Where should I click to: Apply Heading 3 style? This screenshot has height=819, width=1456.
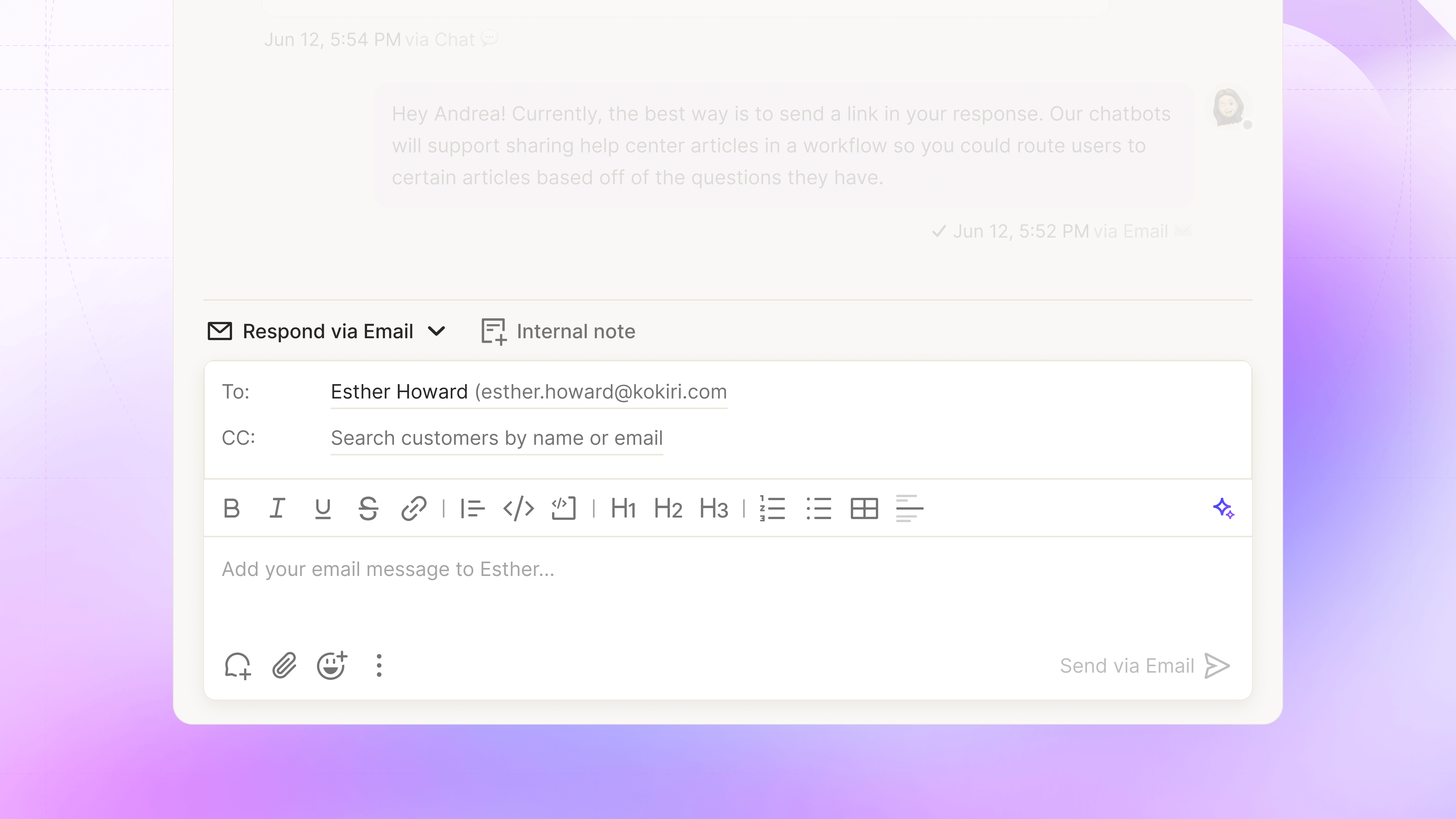pos(714,508)
